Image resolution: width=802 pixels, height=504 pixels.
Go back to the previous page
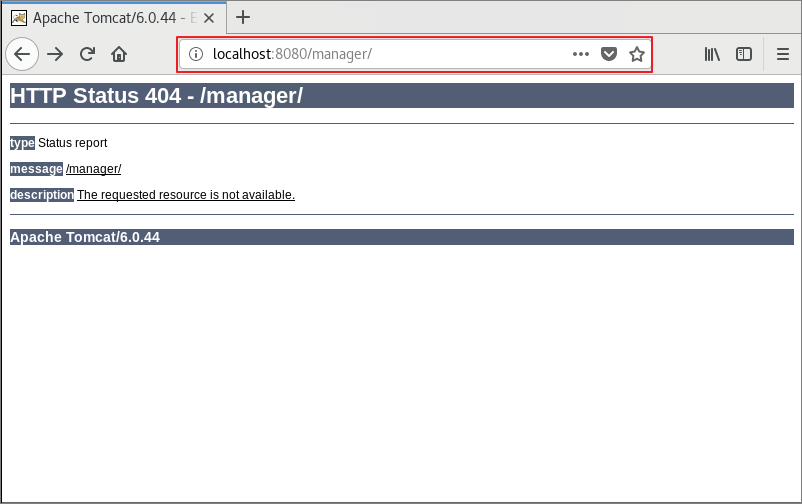pos(22,54)
